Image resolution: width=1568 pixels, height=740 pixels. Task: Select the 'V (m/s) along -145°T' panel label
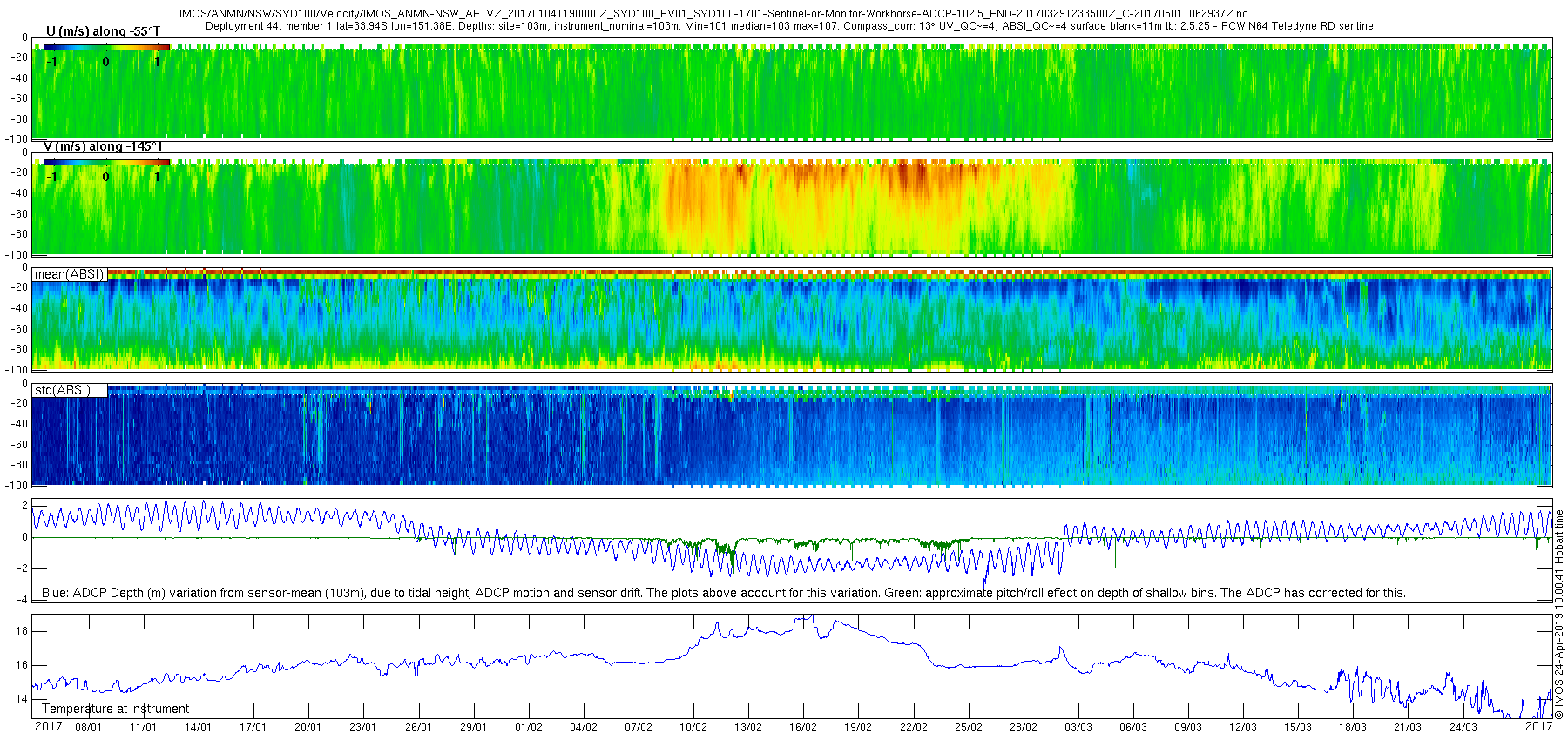(x=103, y=146)
